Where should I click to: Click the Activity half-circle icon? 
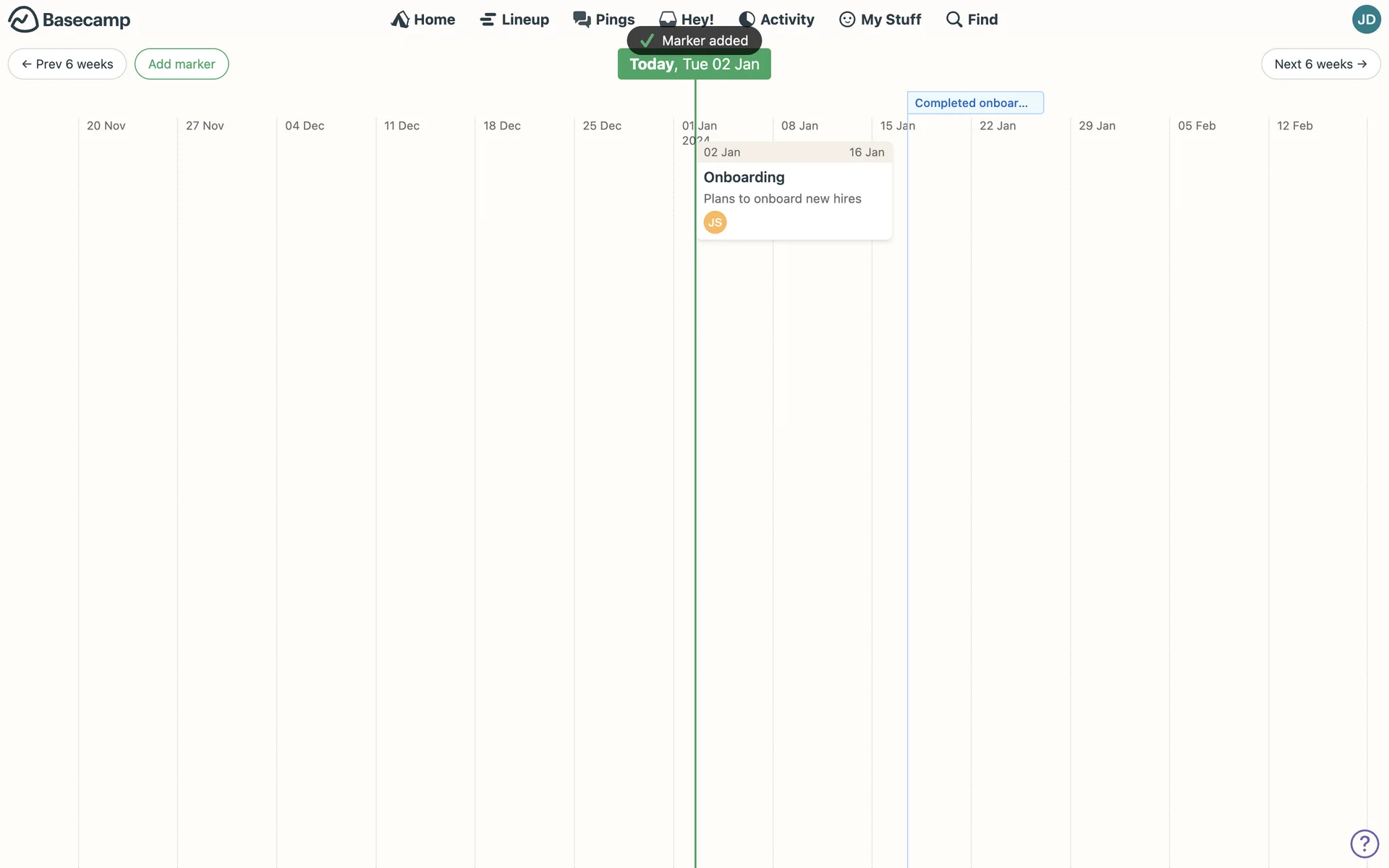coord(747,20)
